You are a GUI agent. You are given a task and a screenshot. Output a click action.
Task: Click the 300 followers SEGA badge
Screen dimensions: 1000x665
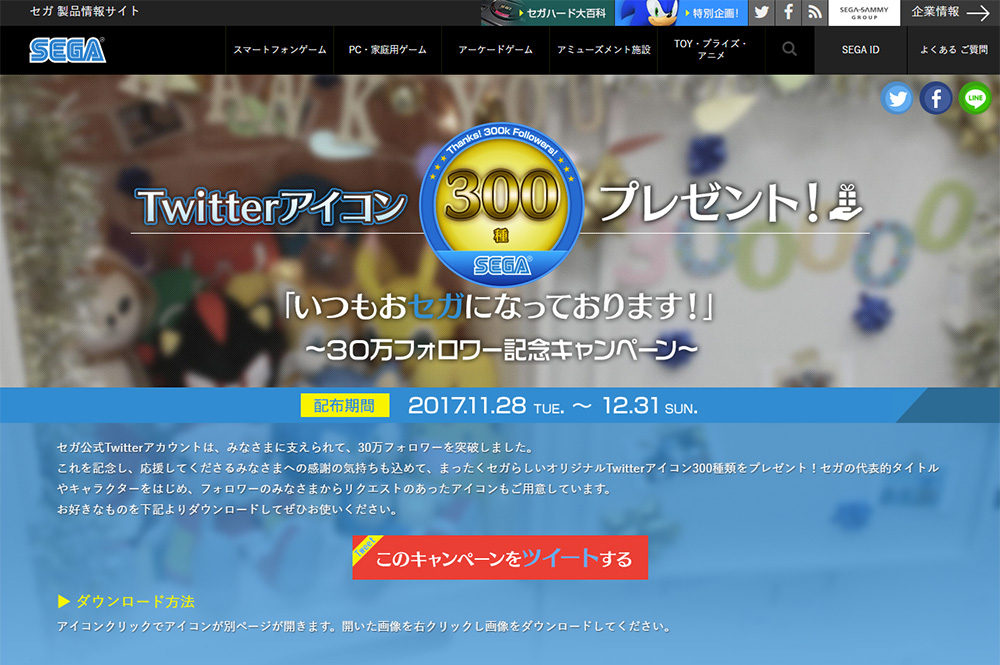coord(501,204)
